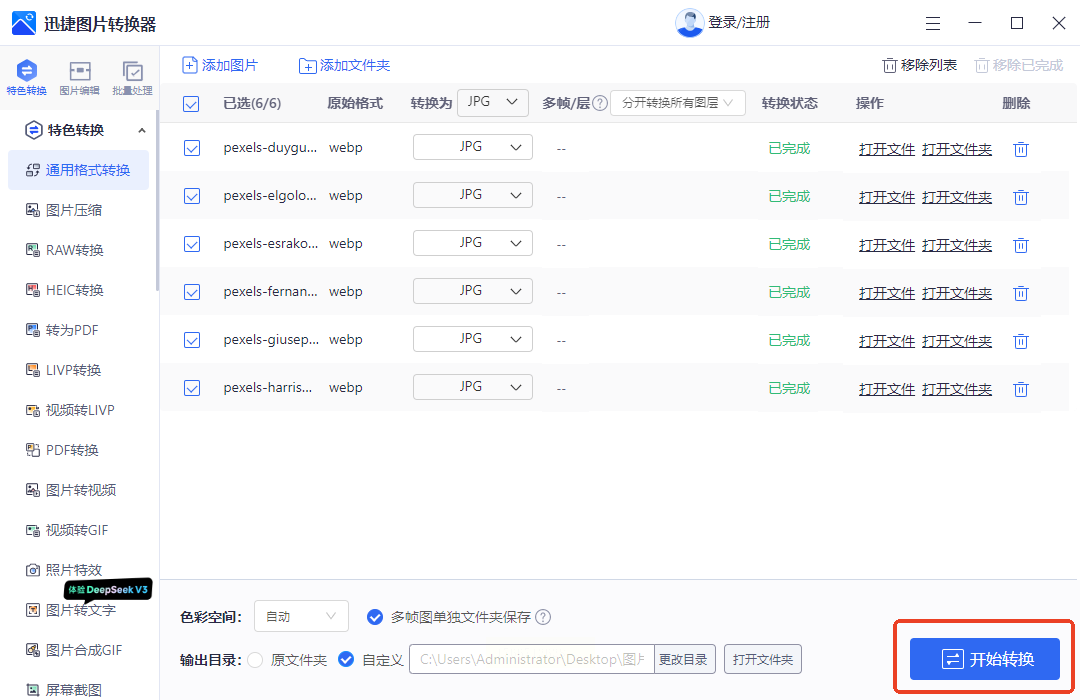Toggle 多帧图单独文件夹保存 checkbox
The image size is (1080, 700).
[375, 617]
